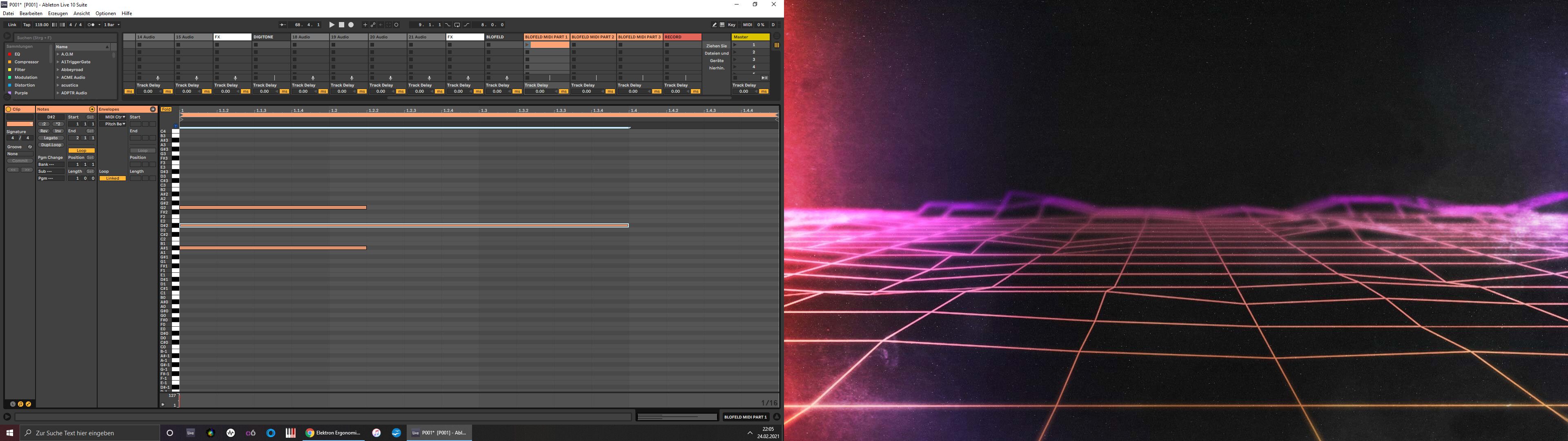Activate the Draw Mode pencil icon

click(715, 25)
